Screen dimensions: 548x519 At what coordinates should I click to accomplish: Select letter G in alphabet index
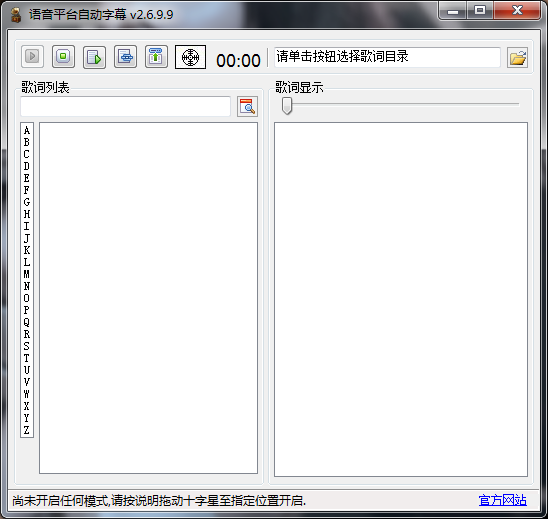coord(27,202)
